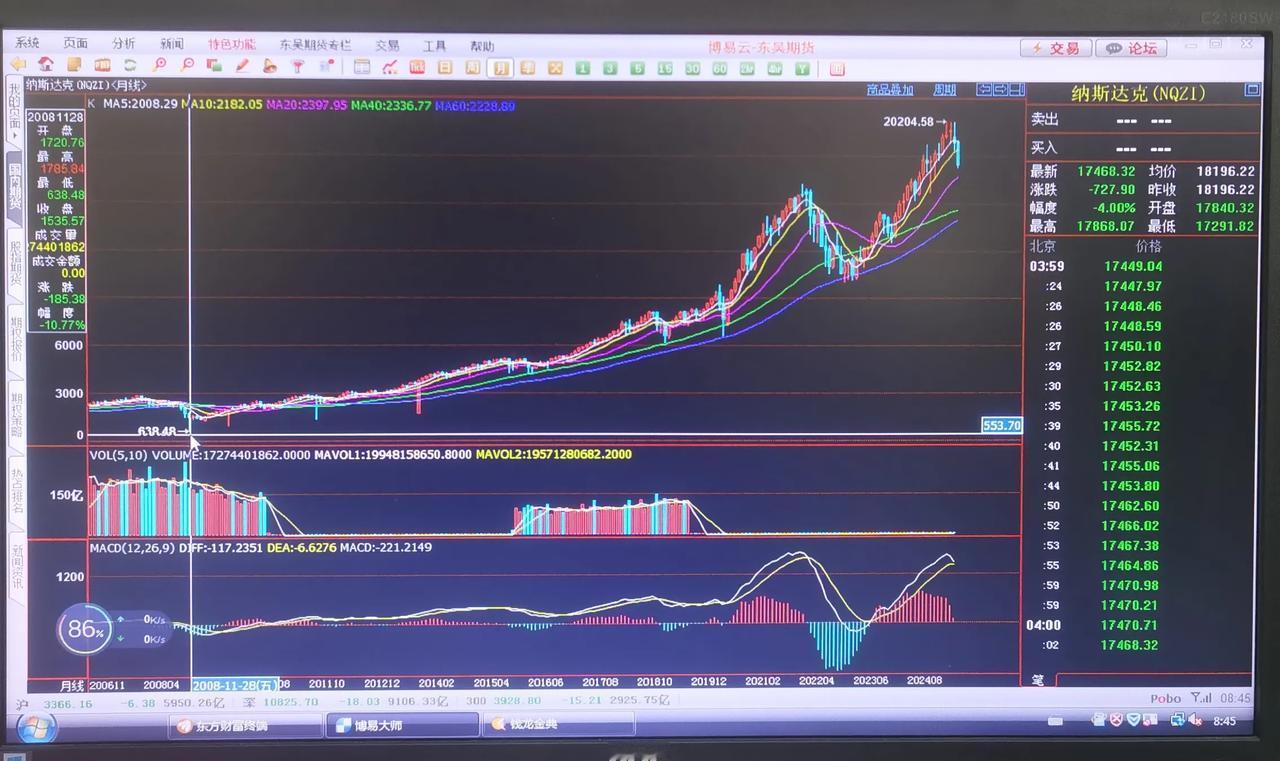The width and height of the screenshot is (1280, 761).
Task: Maximize the 纳斯达克 quote panel icon
Action: (x=1252, y=89)
